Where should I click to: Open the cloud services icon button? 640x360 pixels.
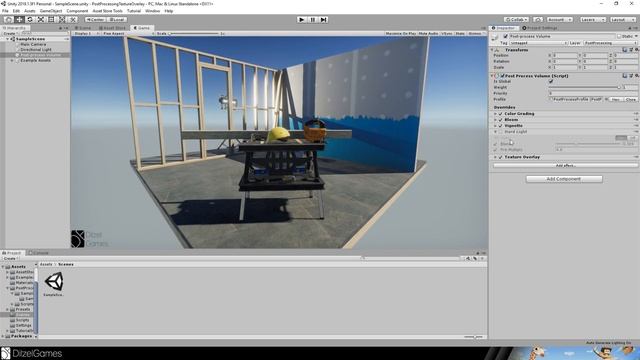pos(538,20)
